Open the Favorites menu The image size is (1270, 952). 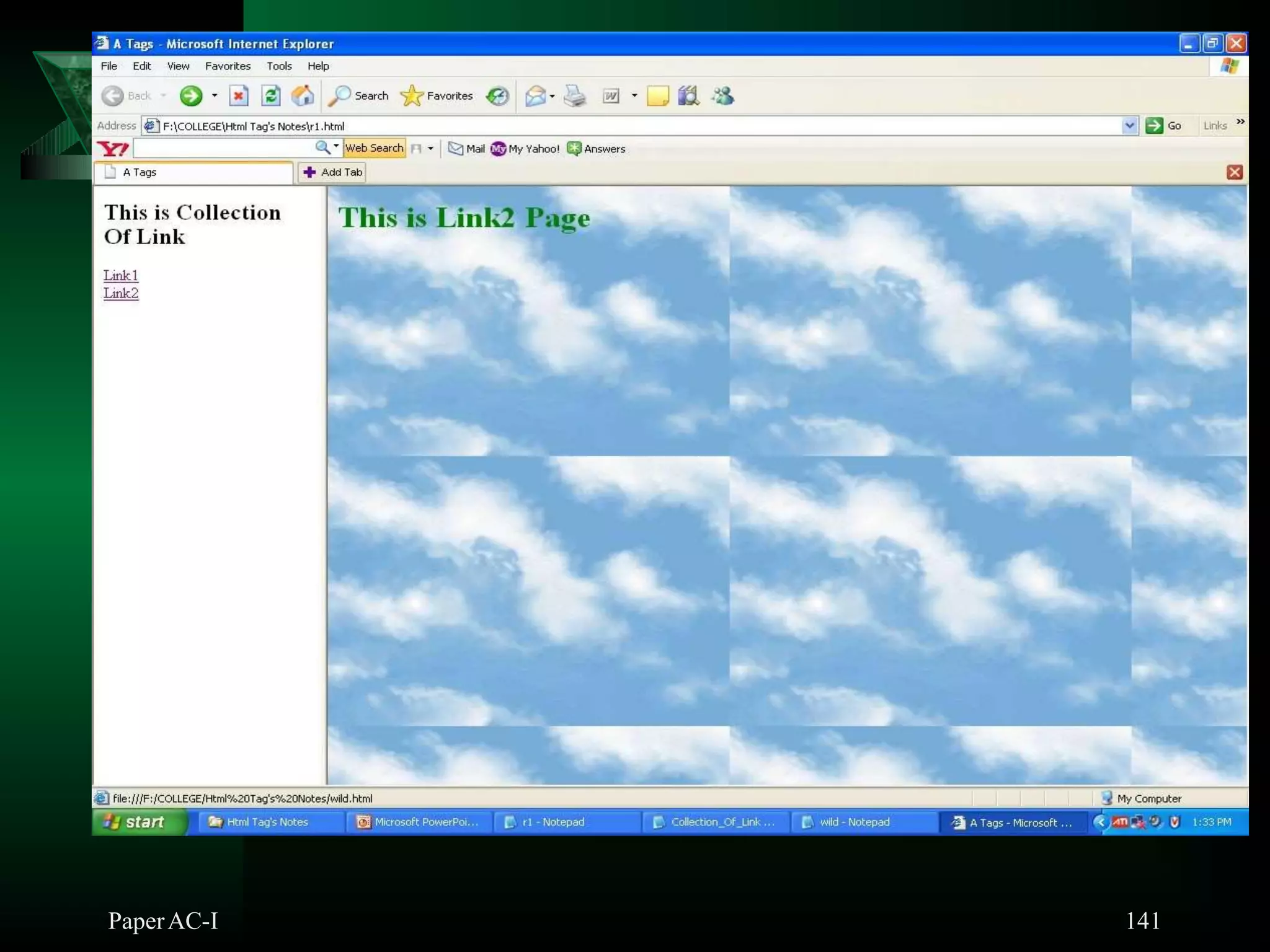(228, 66)
